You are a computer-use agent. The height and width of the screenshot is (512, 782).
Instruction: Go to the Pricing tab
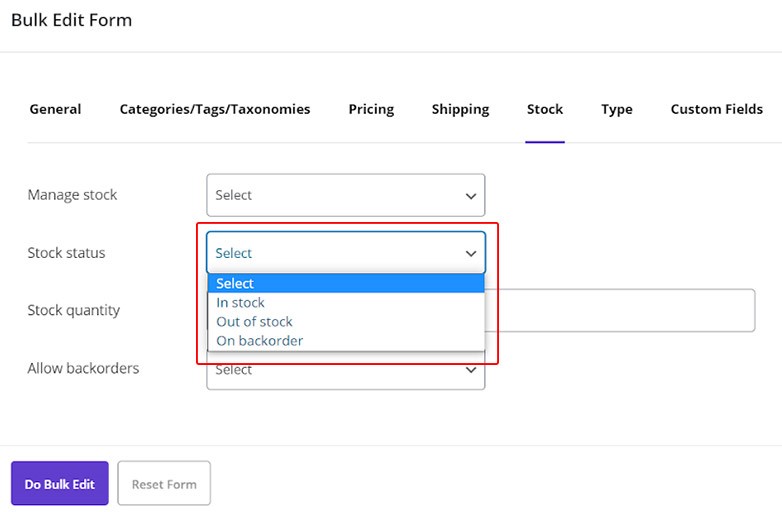pos(371,109)
